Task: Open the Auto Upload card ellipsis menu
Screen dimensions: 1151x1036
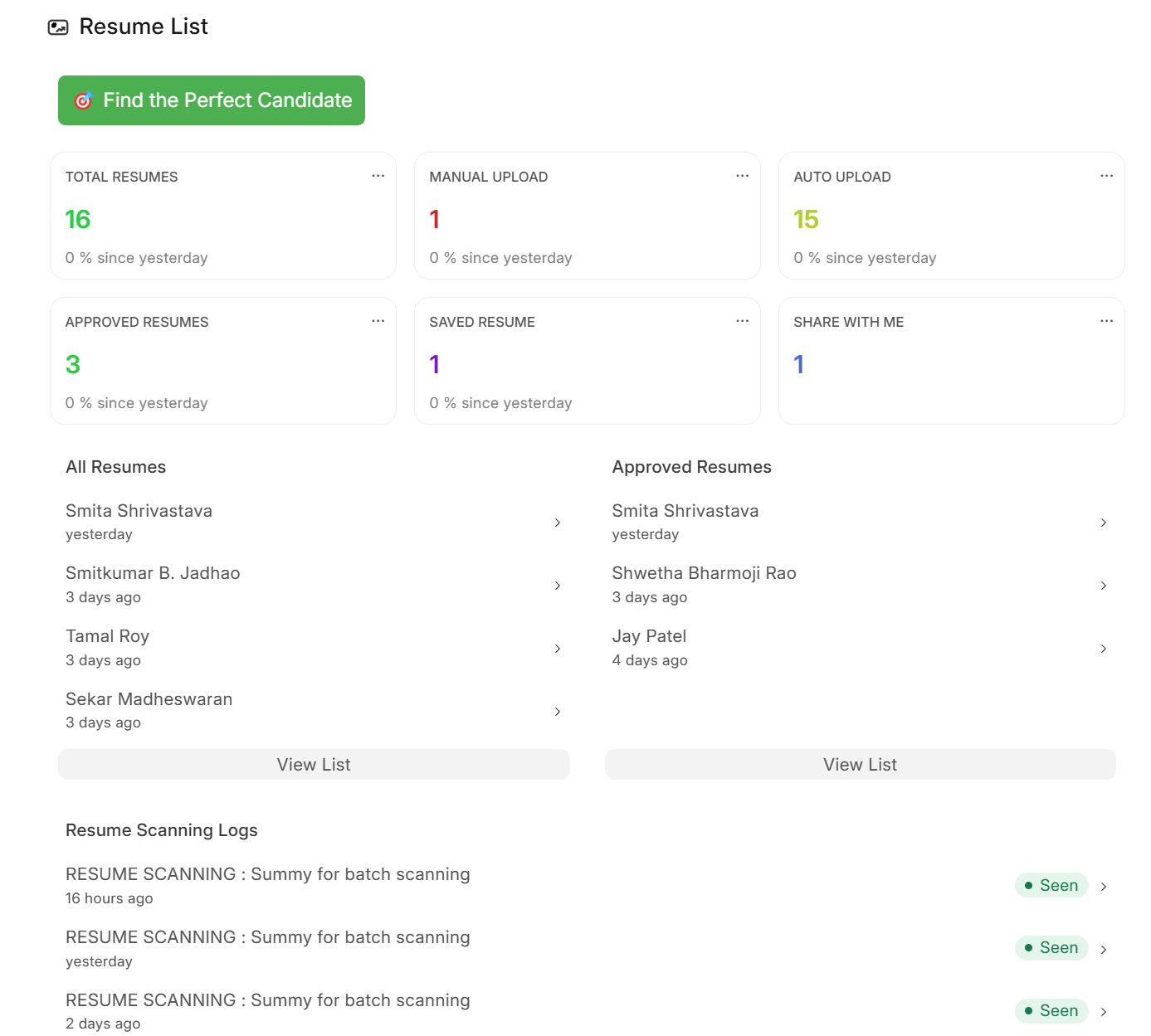Action: pos(1107,176)
